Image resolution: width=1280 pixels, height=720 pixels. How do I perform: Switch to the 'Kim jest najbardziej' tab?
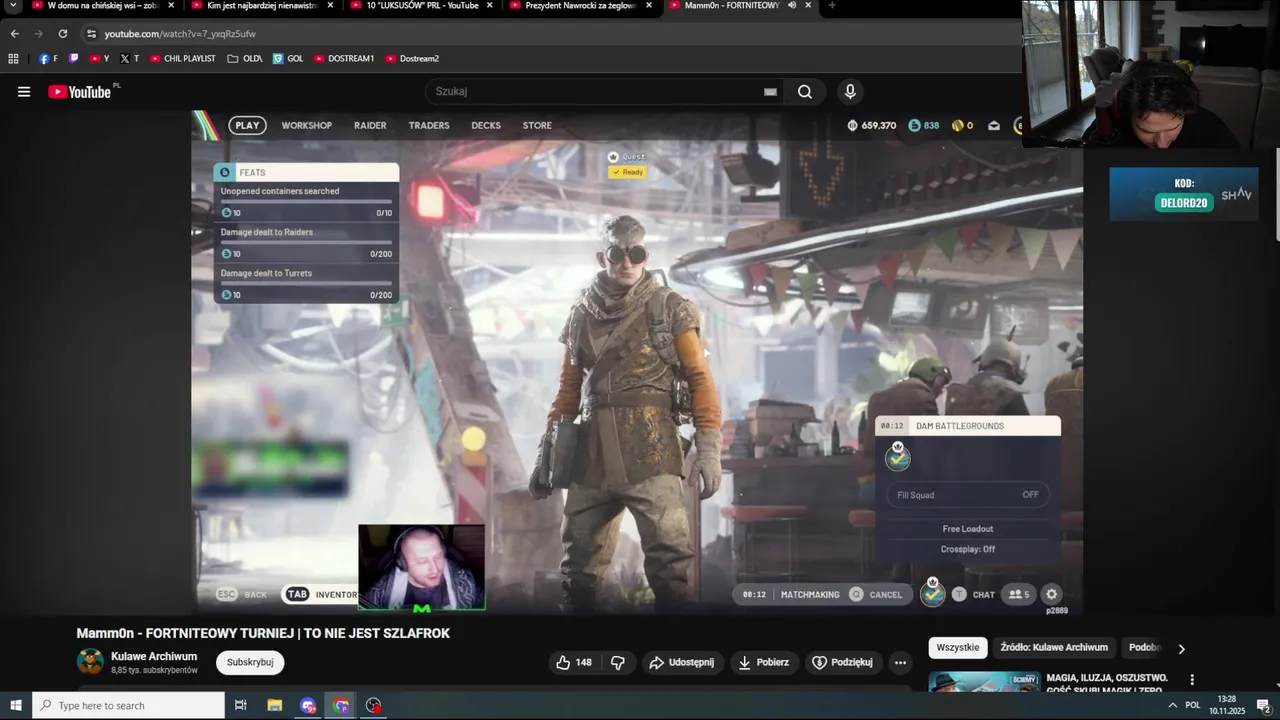(x=260, y=5)
